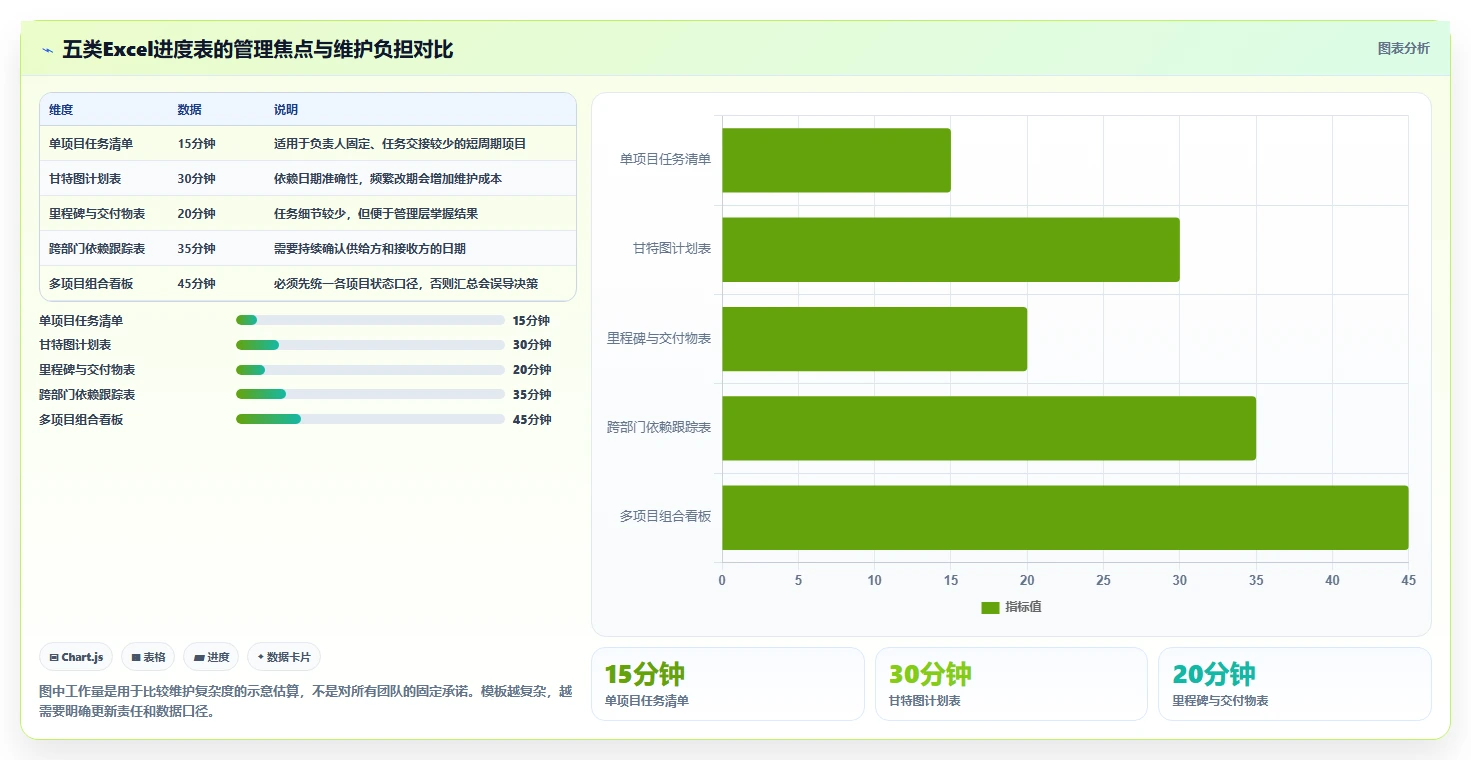Screen dimensions: 1471x760
Task: Click the 45分钟 value beside the progress bars
Action: click(532, 420)
